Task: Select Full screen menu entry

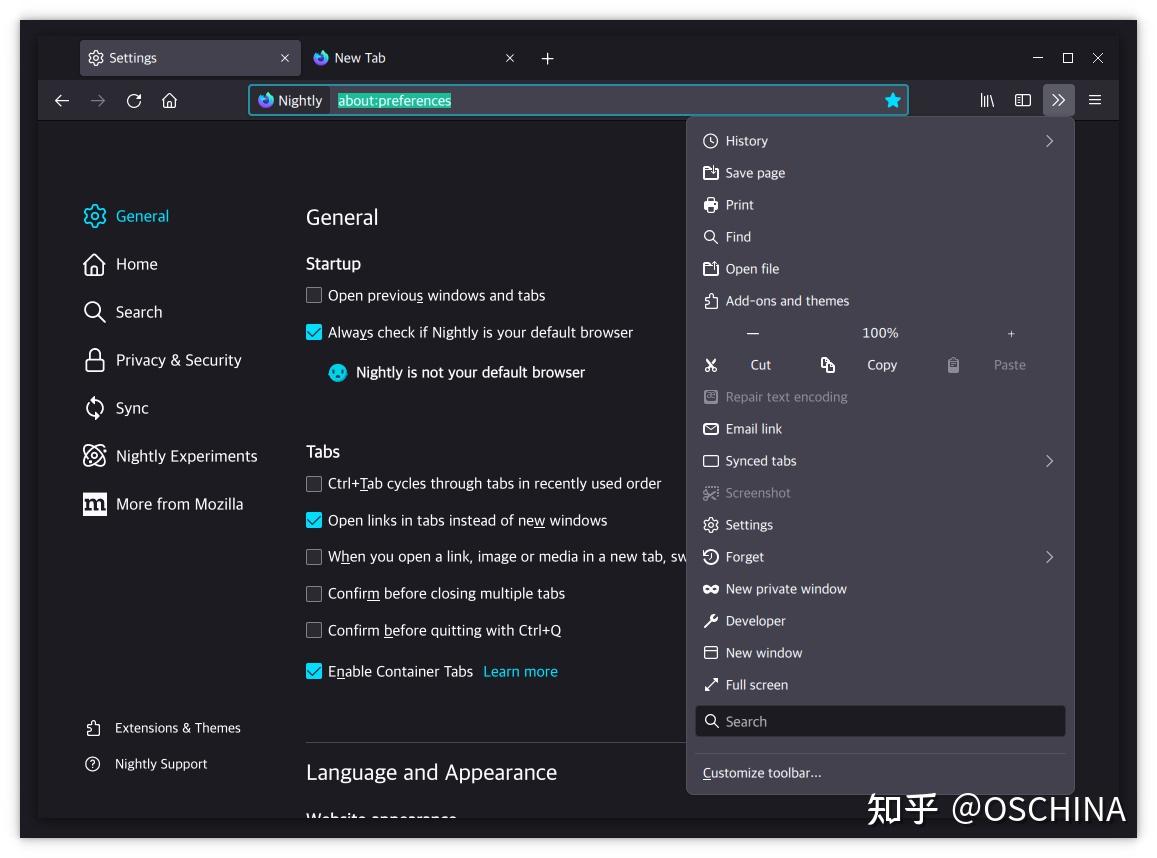Action: tap(880, 685)
